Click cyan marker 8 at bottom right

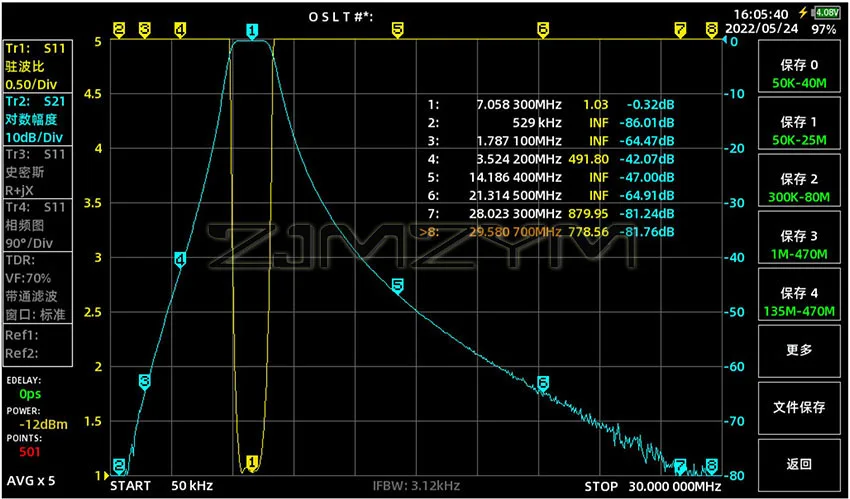tap(712, 466)
